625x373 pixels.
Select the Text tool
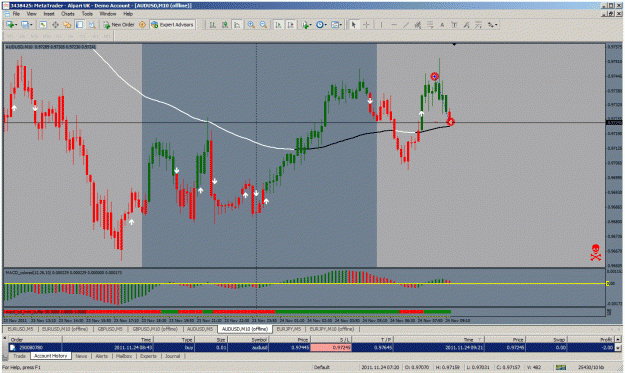click(442, 25)
